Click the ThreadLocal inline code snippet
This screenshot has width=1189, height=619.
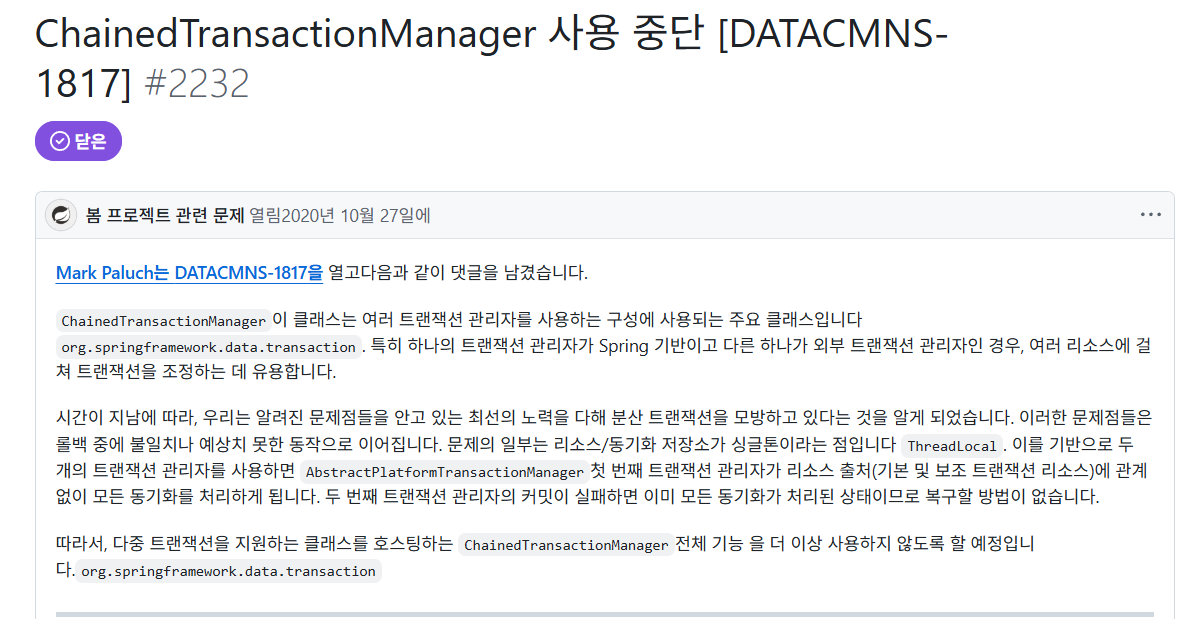[x=952, y=446]
